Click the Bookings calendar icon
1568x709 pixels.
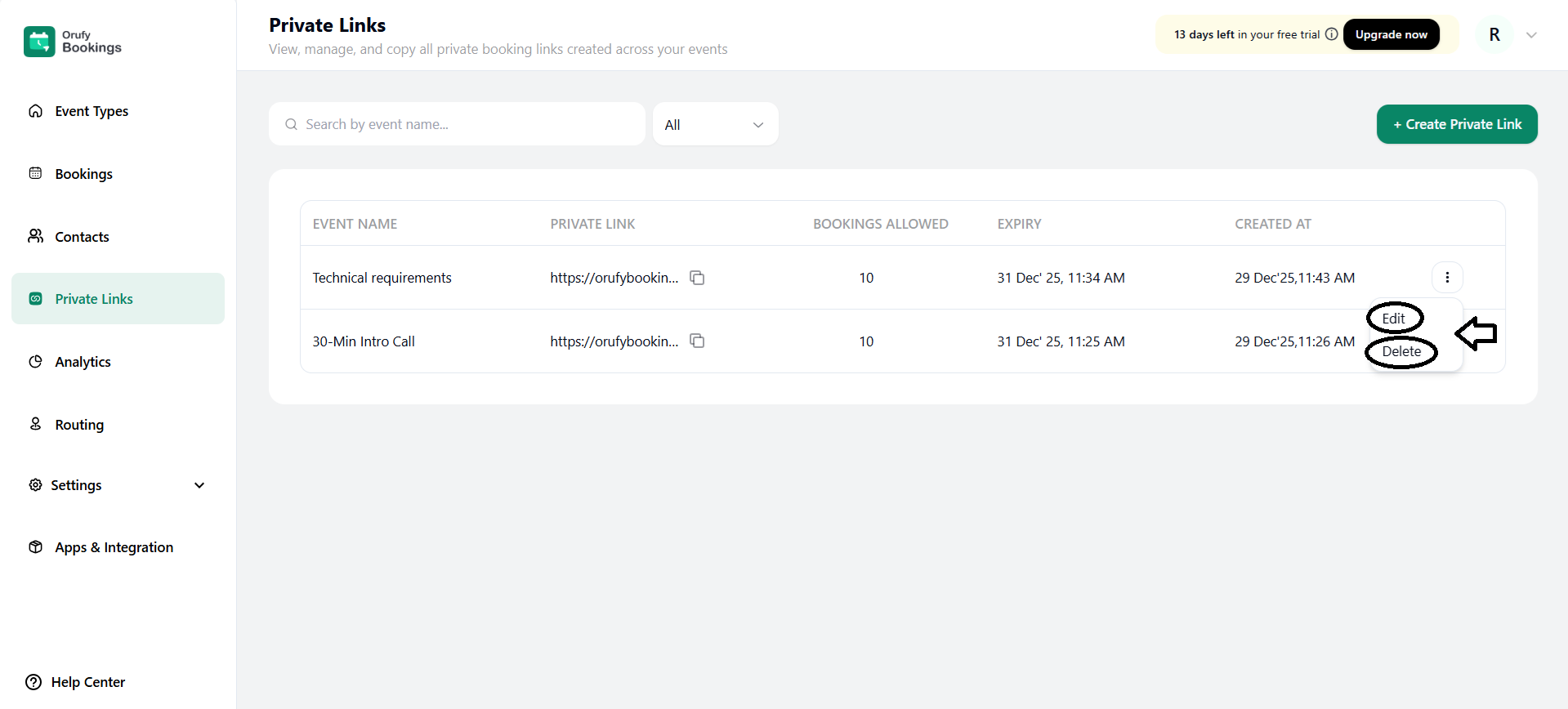[x=36, y=173]
